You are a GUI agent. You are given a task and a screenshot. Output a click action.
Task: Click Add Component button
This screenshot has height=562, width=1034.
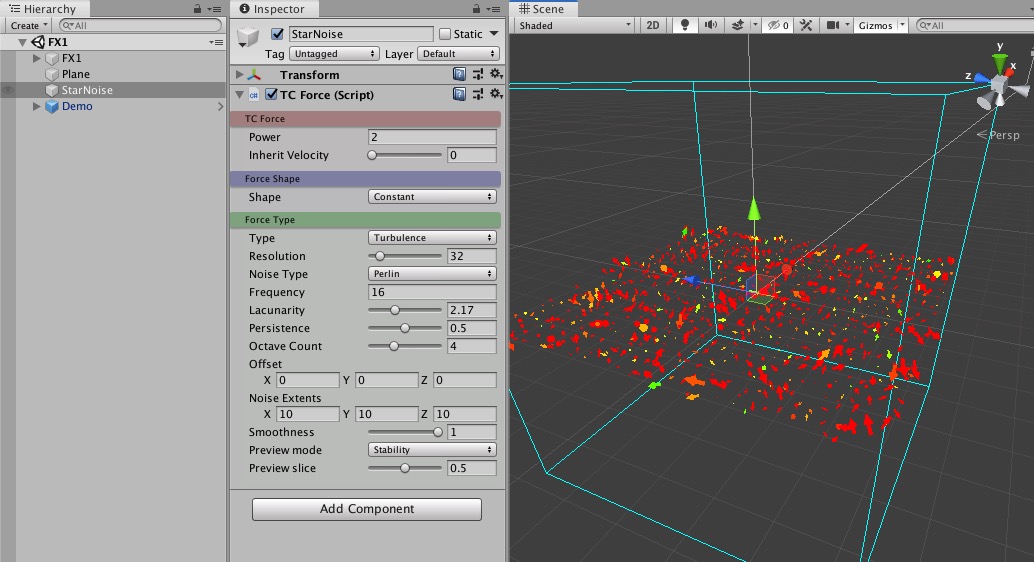pyautogui.click(x=367, y=509)
